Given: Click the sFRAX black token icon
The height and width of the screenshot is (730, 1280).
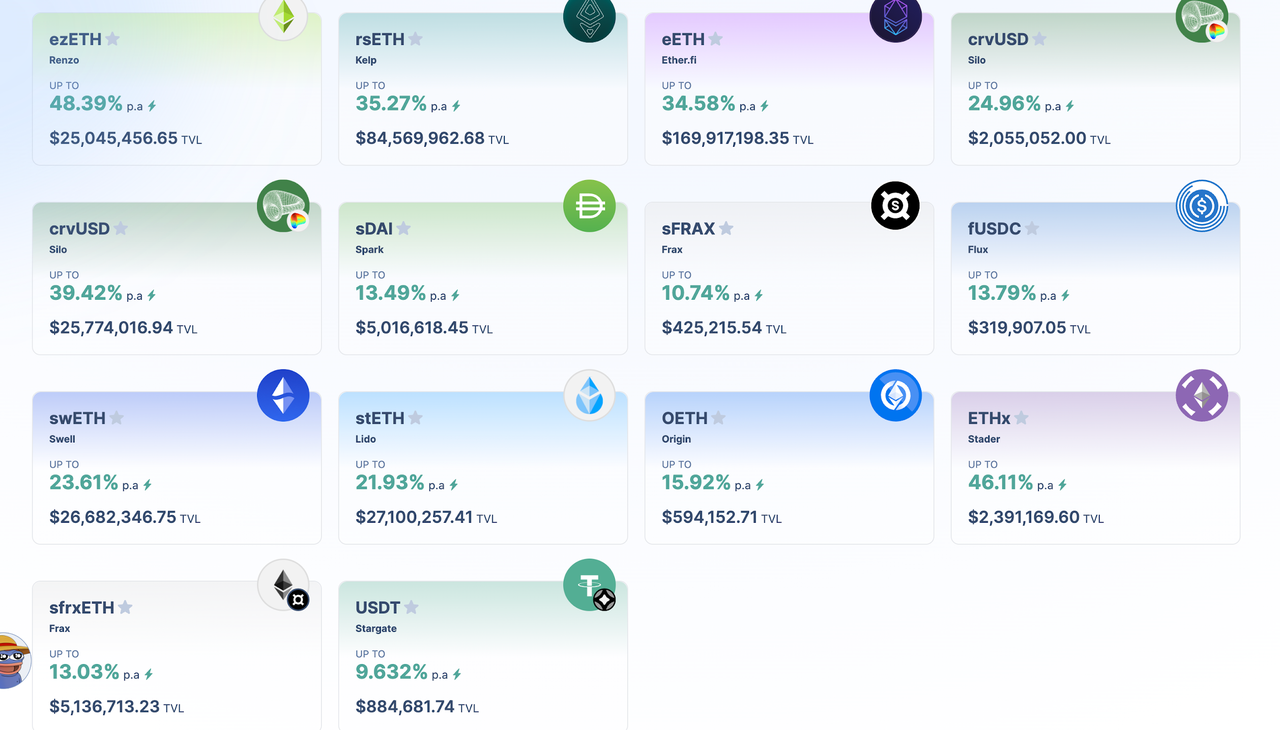Looking at the screenshot, I should tap(896, 206).
